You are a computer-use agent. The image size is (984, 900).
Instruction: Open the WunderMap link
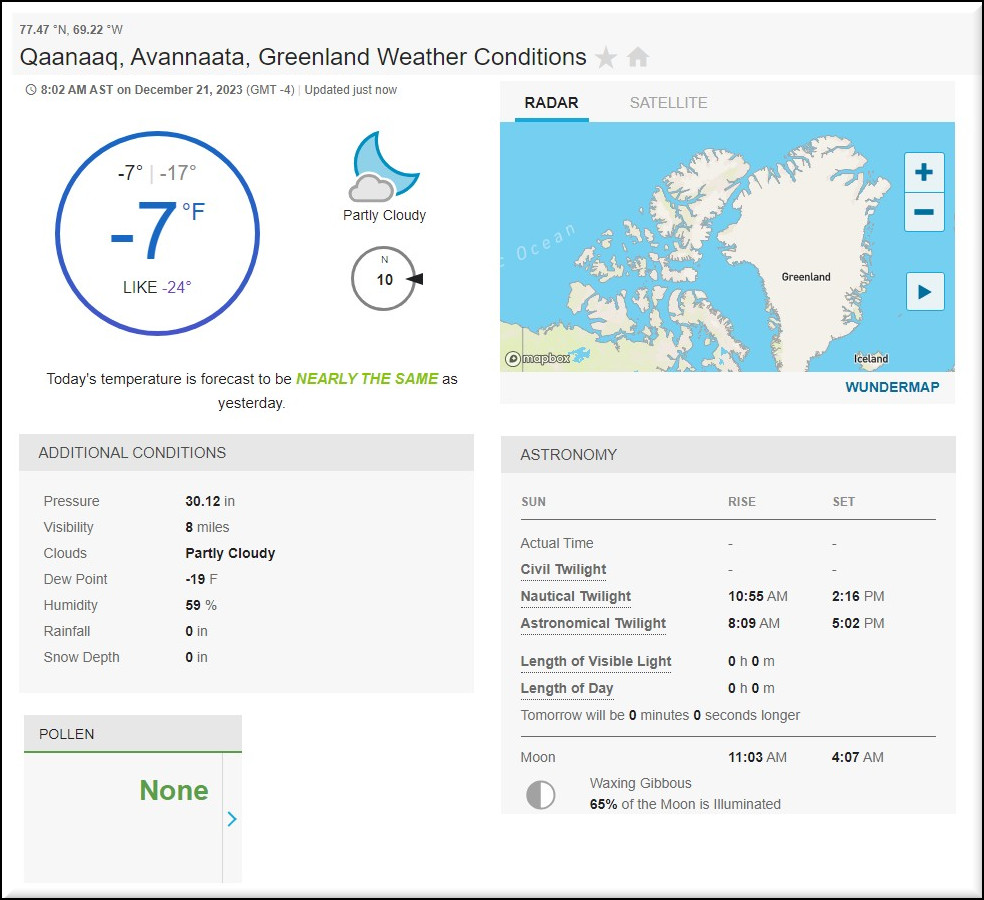(x=892, y=387)
